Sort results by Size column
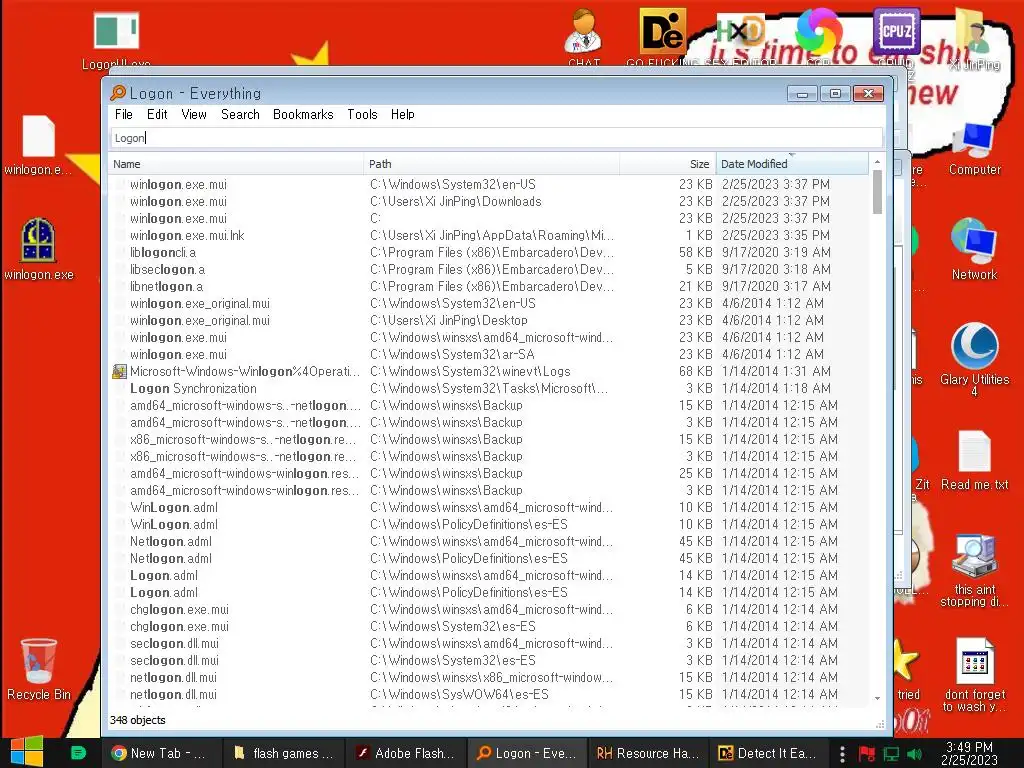 (667, 164)
